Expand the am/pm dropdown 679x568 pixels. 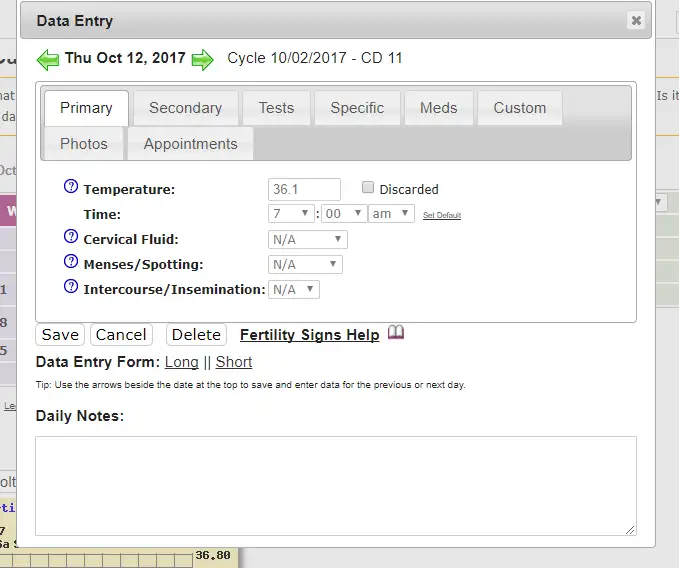391,214
